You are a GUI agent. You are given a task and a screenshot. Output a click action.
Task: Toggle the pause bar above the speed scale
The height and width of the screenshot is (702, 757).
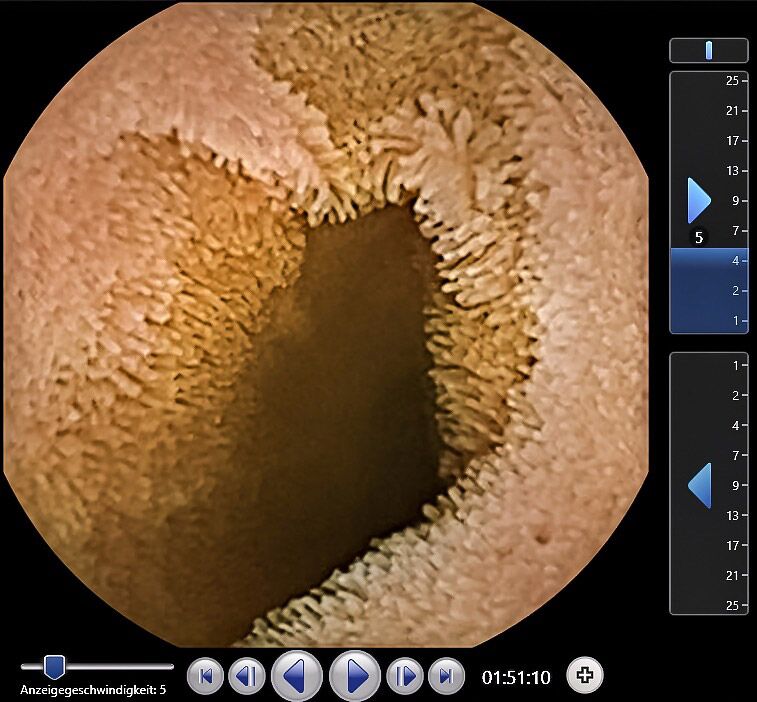[x=708, y=50]
